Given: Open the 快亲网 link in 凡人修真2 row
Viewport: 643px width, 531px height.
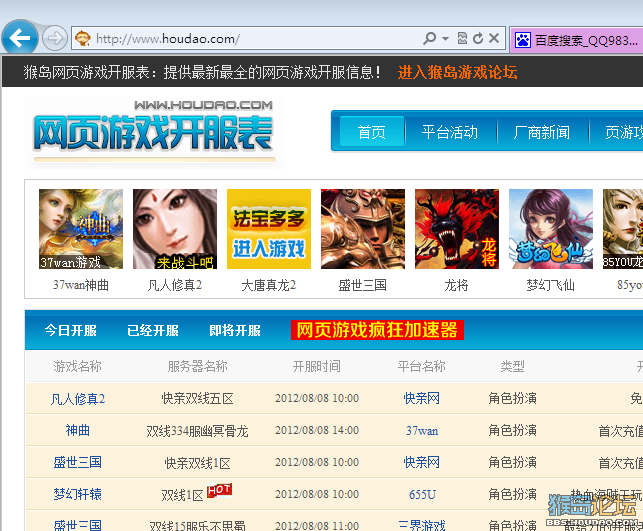Looking at the screenshot, I should tap(422, 398).
